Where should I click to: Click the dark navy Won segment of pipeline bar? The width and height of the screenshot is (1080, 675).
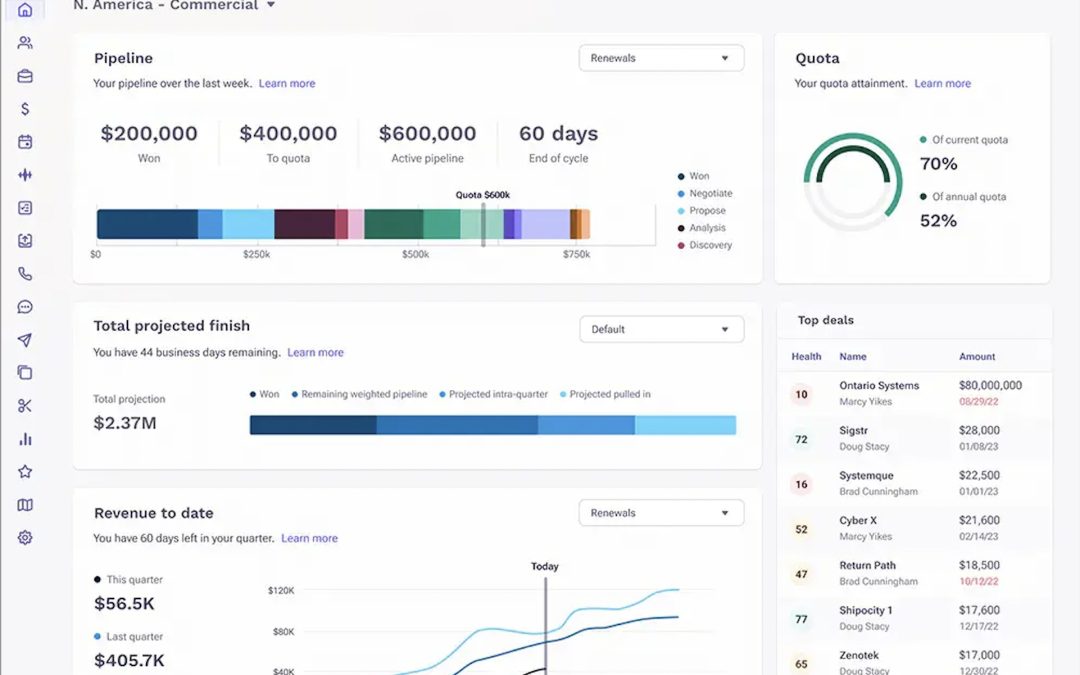(x=147, y=225)
